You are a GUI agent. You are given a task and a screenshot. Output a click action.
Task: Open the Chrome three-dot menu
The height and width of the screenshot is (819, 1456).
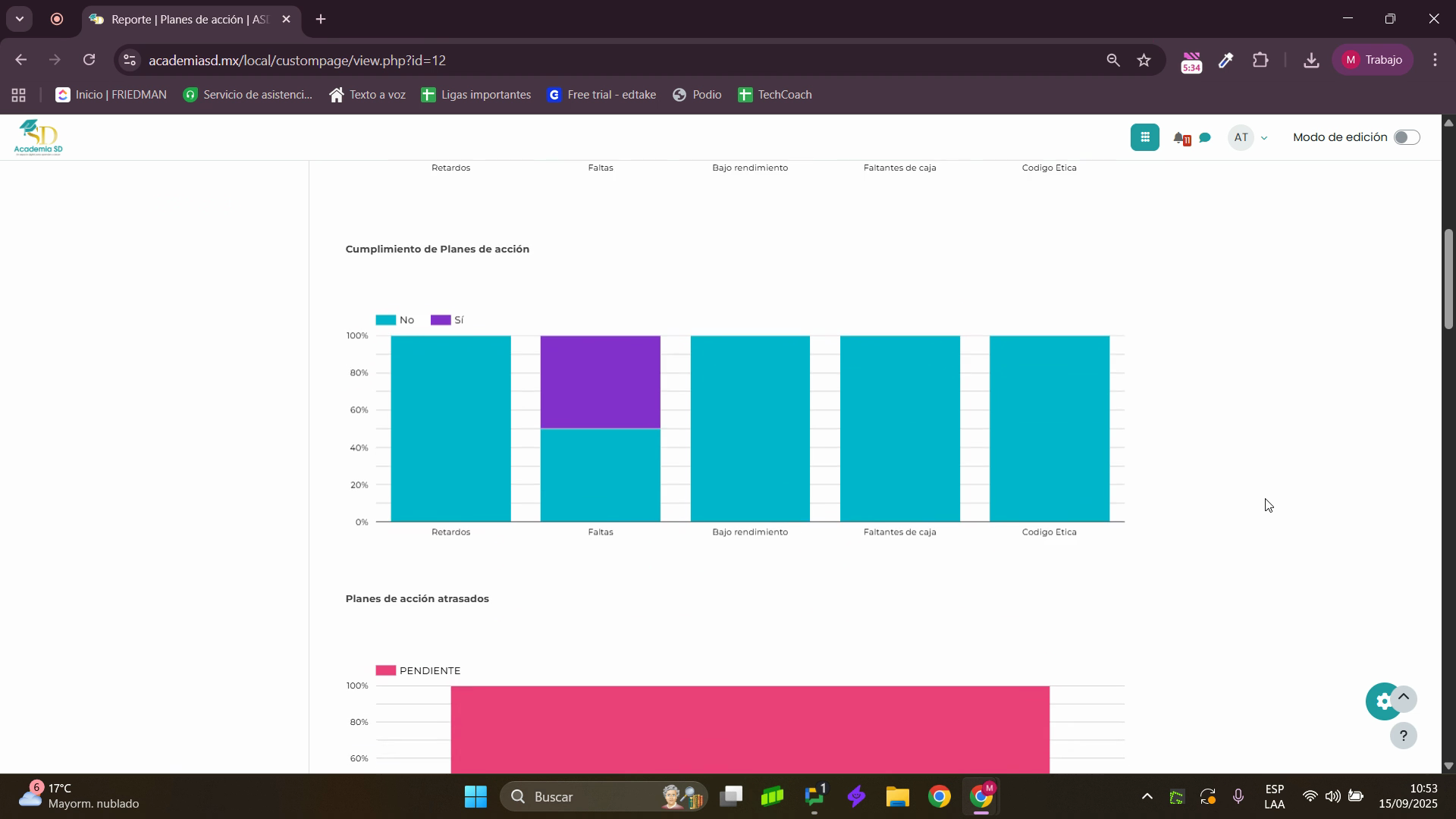pyautogui.click(x=1435, y=61)
